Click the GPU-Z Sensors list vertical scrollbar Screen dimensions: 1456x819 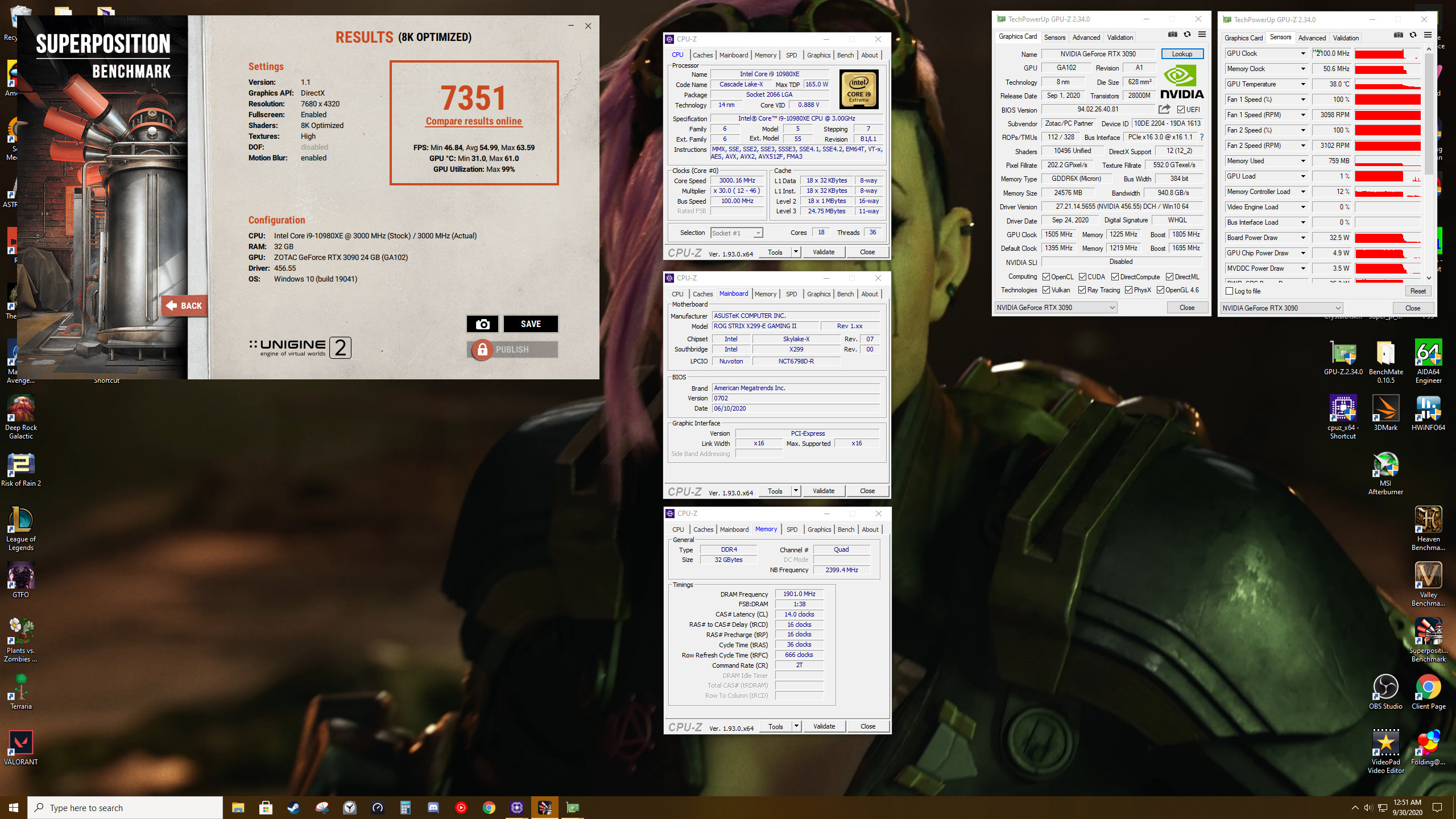point(1428,114)
